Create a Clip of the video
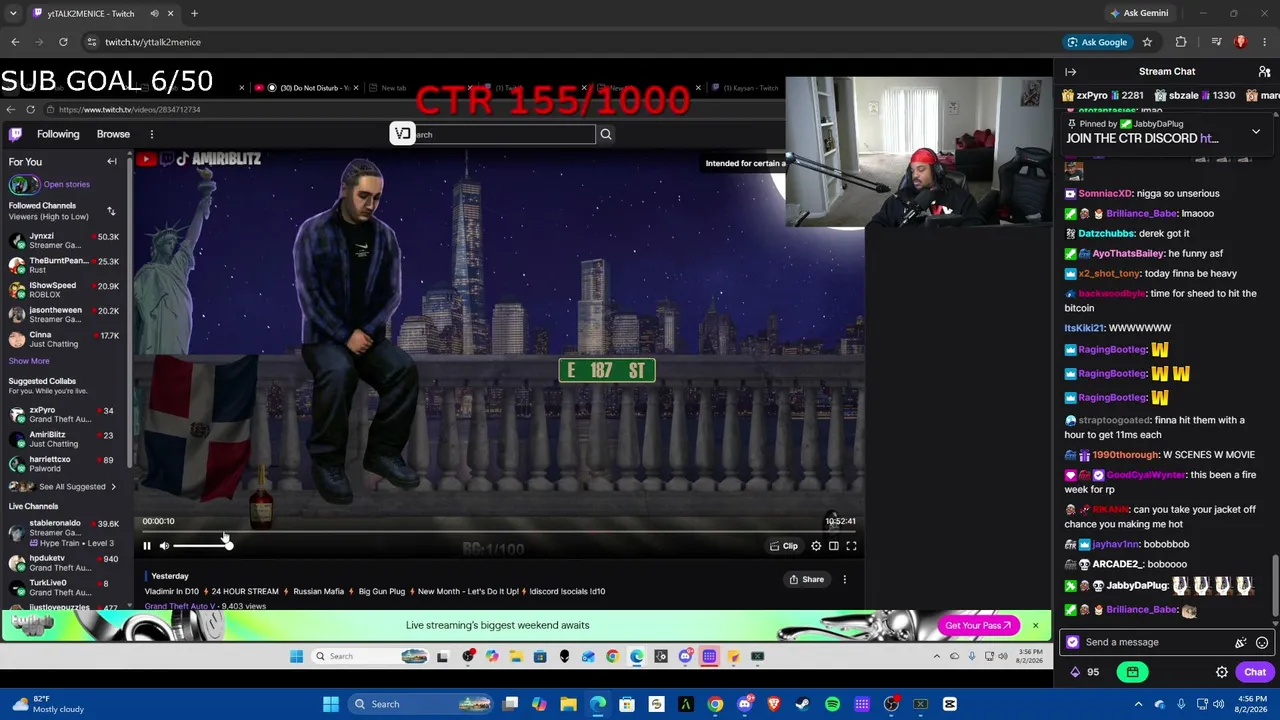The width and height of the screenshot is (1280, 720). 784,546
